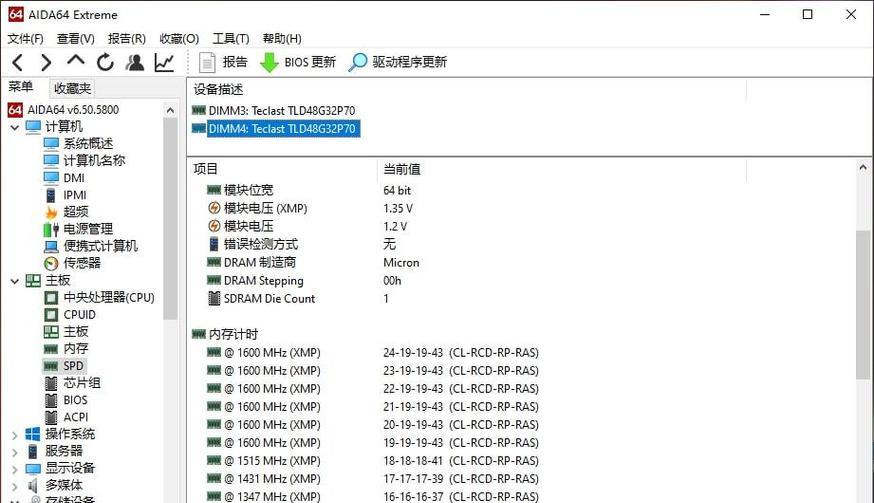Expand the 多媒体 tree node
Screen dimensions: 874x503
click(x=15, y=486)
